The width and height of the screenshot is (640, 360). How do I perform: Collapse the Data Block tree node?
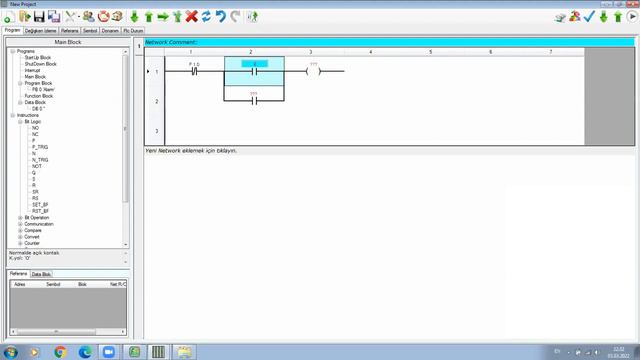point(20,102)
